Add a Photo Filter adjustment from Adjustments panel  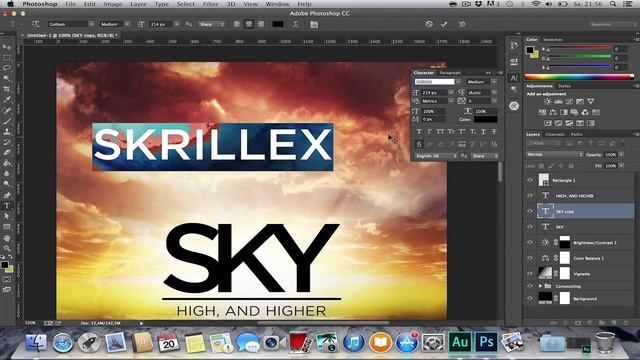(574, 112)
